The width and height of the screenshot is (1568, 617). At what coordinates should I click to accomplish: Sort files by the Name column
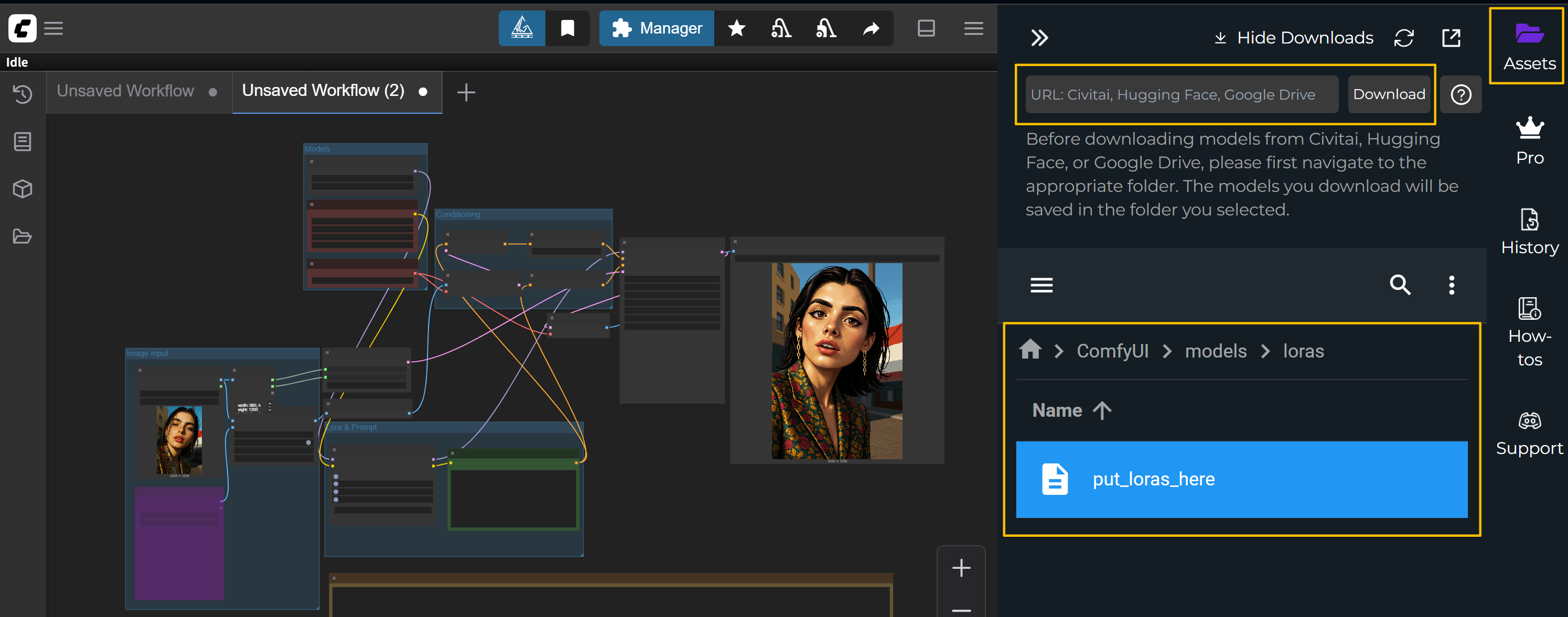click(1071, 410)
